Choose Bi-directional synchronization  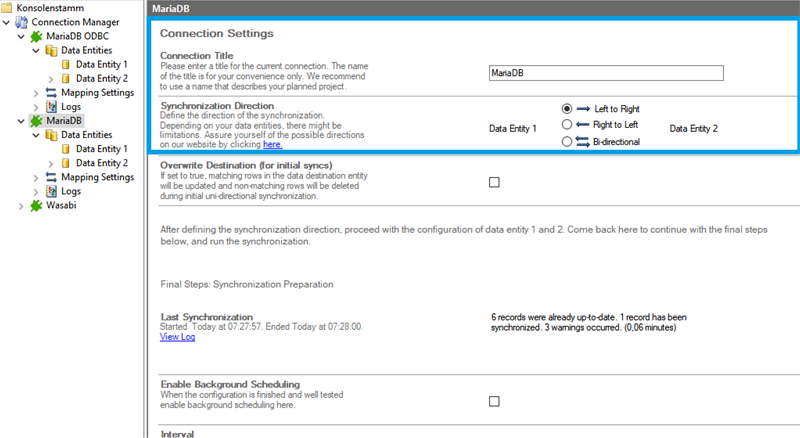click(x=567, y=142)
